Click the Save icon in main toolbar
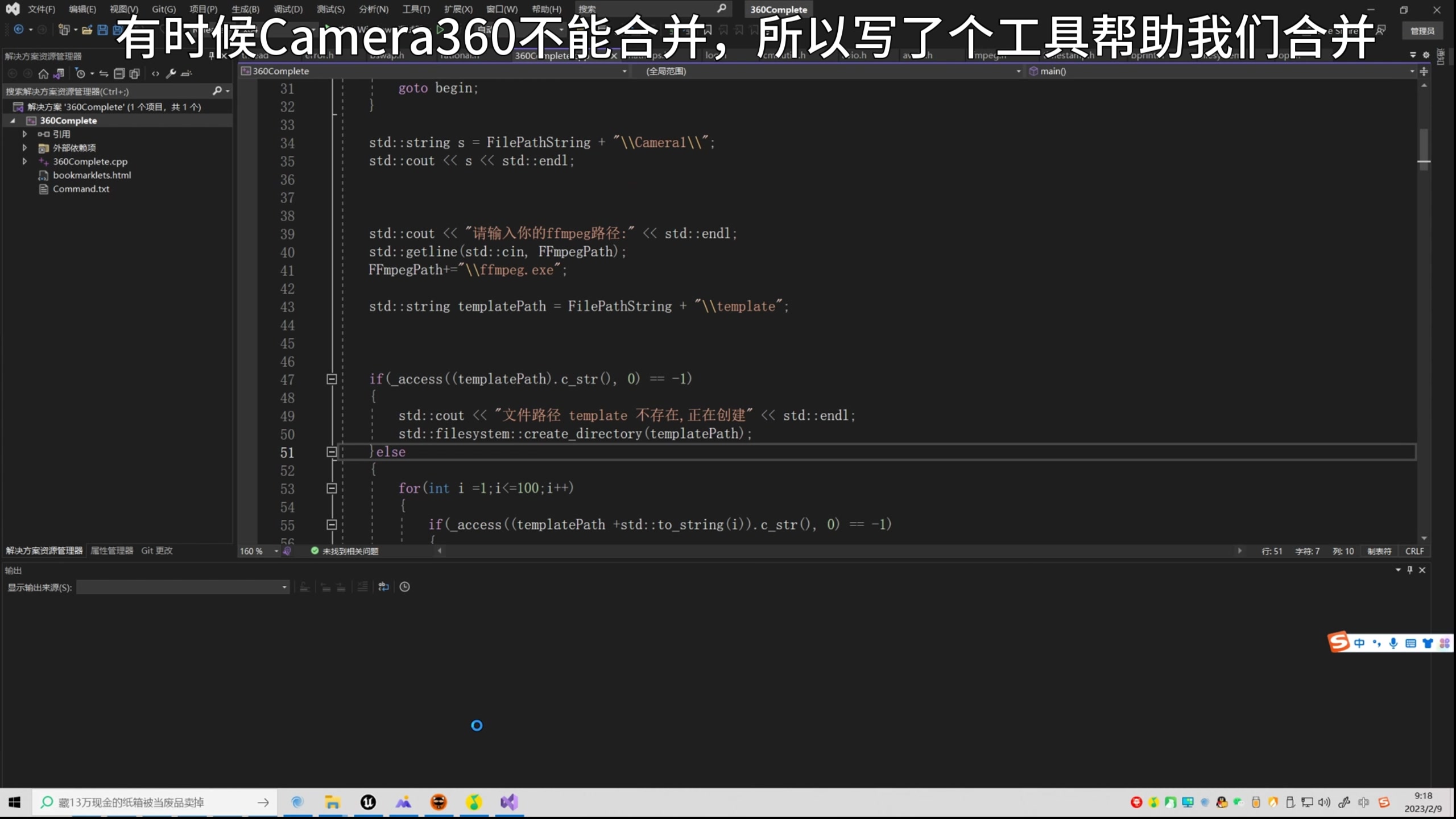The image size is (1456, 819). click(x=102, y=30)
